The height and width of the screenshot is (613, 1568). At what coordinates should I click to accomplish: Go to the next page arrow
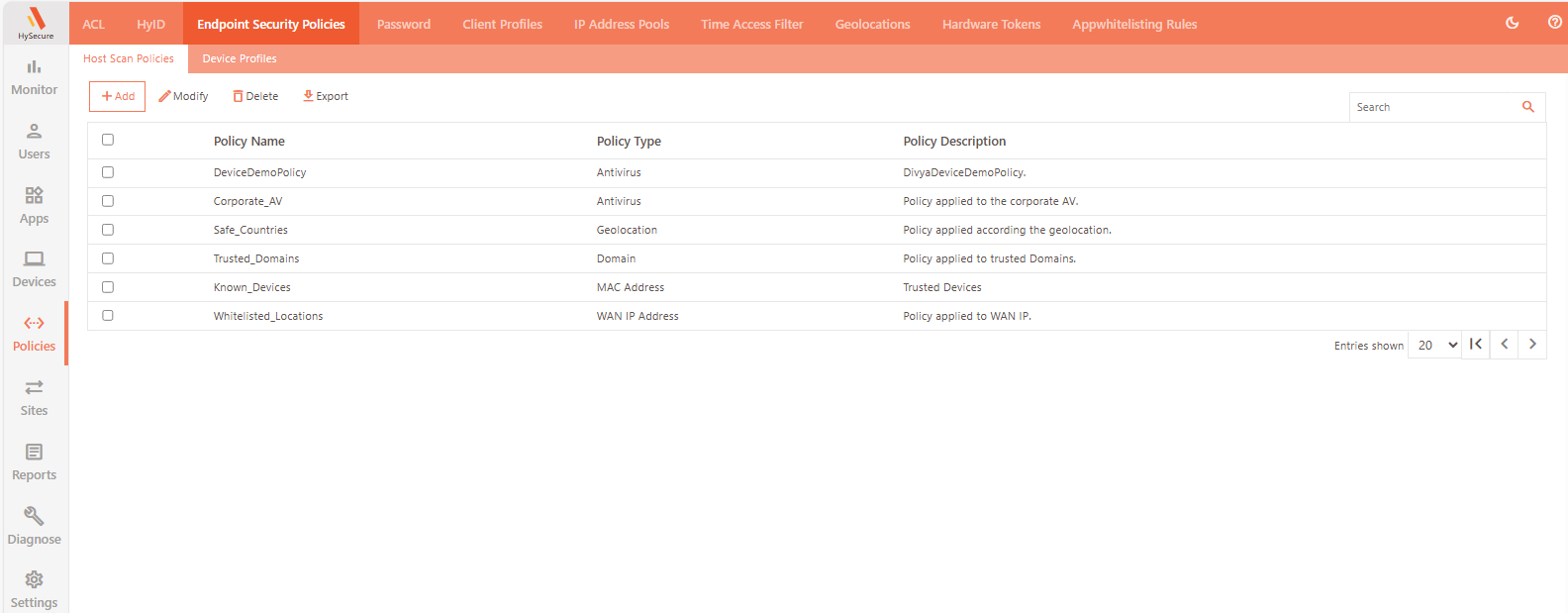coord(1532,345)
